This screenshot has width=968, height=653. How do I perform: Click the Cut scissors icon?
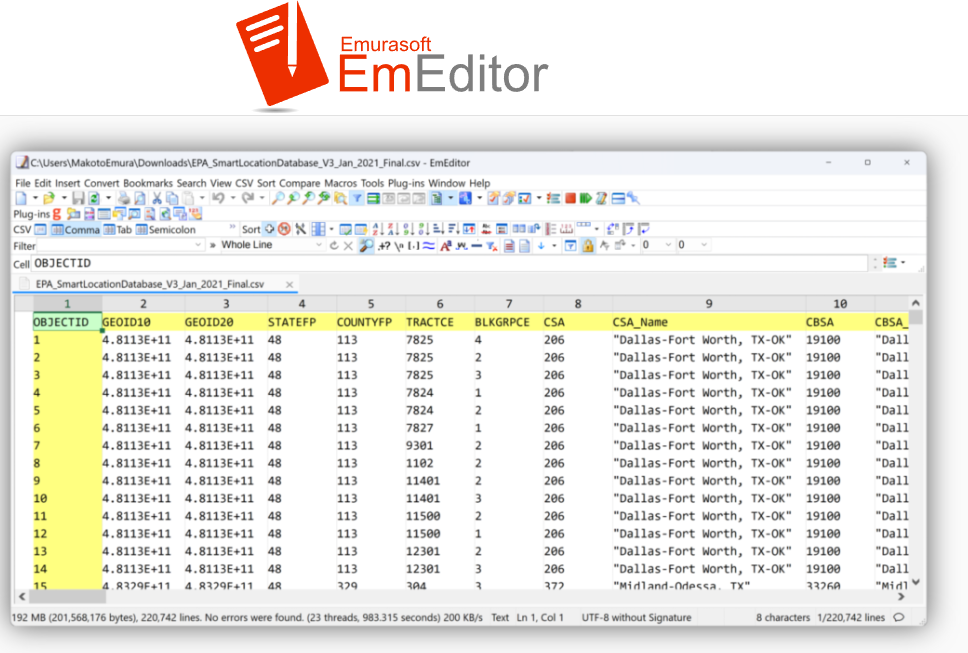point(157,198)
